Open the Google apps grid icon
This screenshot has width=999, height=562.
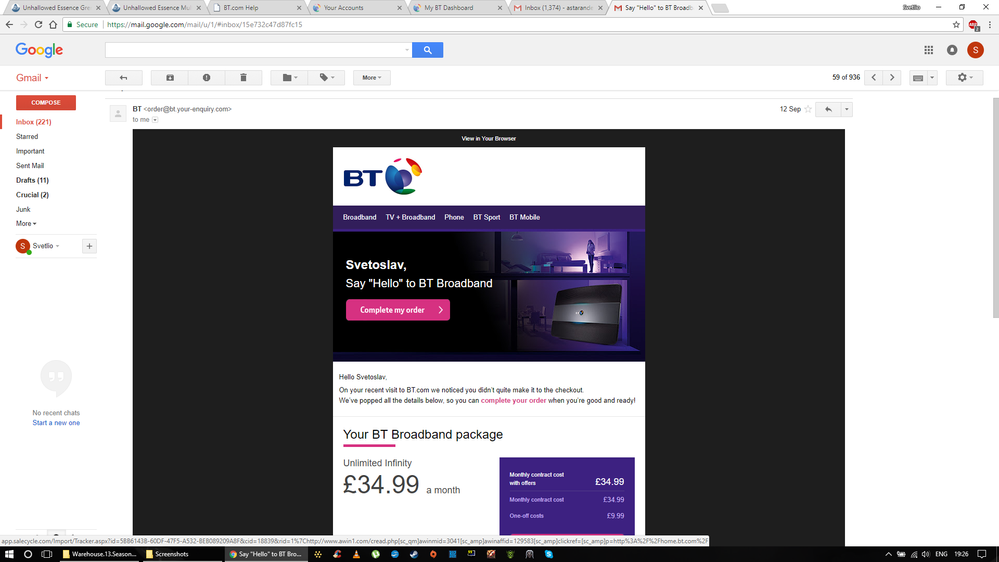click(929, 50)
